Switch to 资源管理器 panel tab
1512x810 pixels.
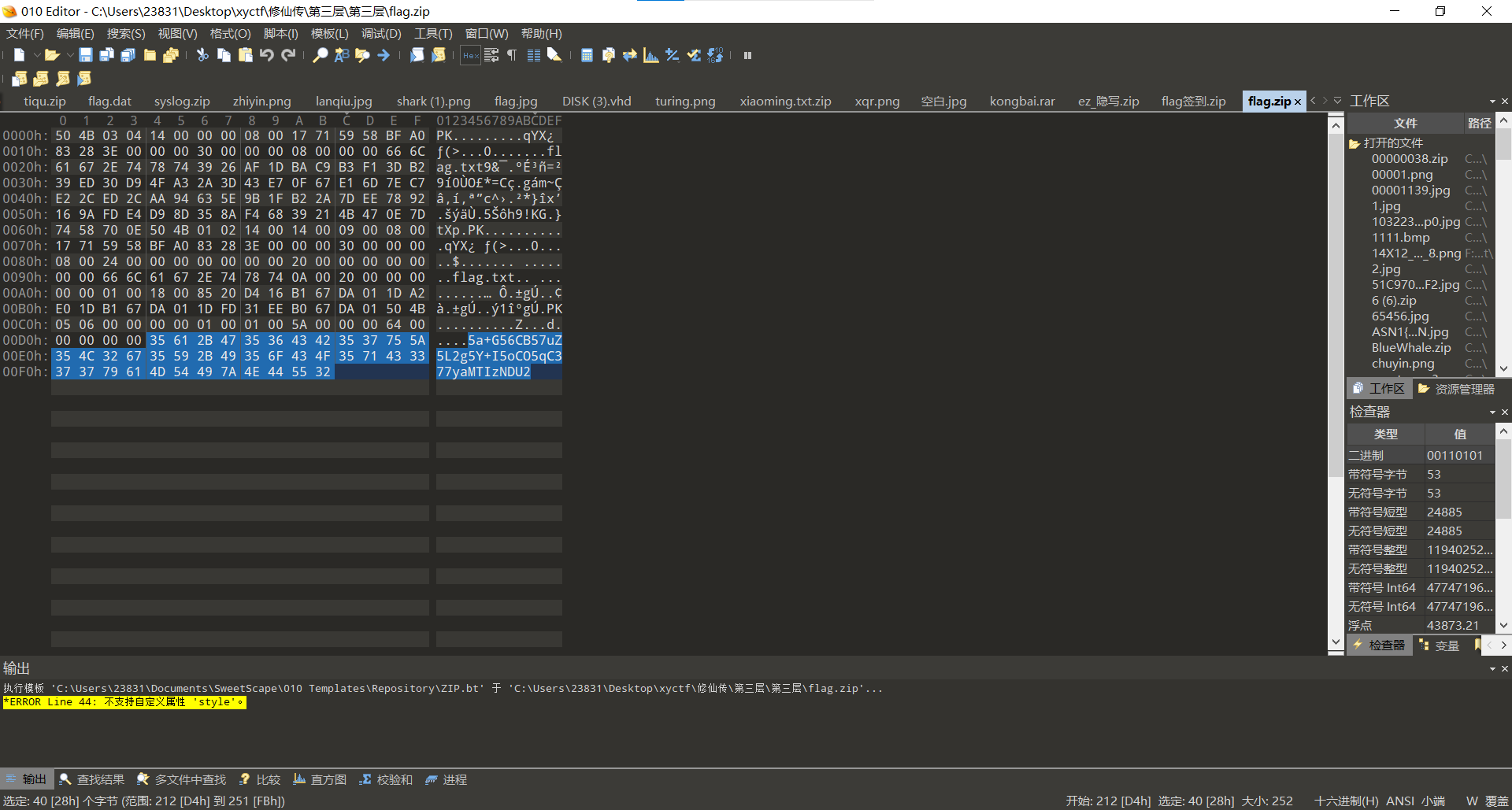(x=1456, y=389)
